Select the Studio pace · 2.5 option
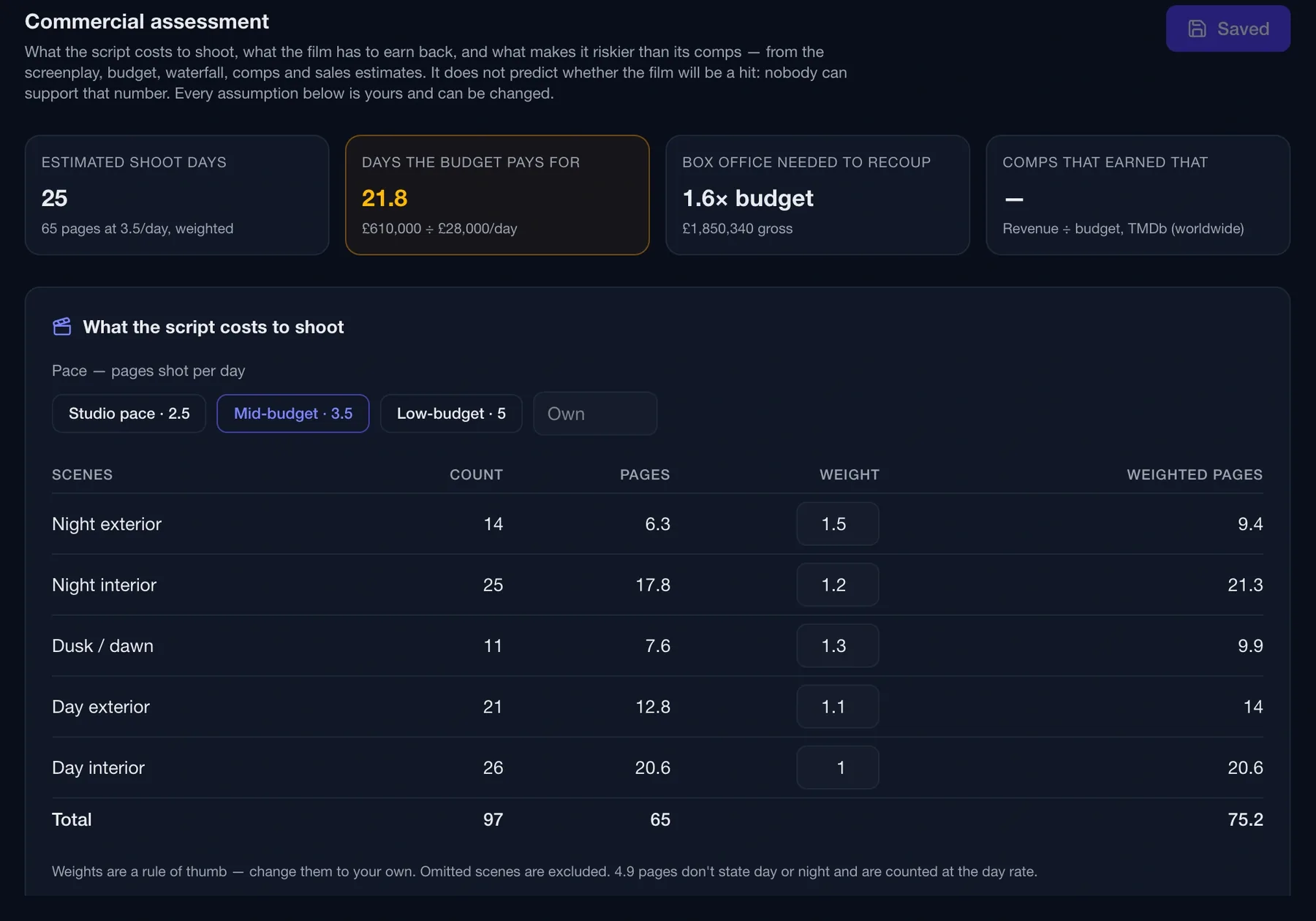This screenshot has height=921, width=1316. [129, 414]
